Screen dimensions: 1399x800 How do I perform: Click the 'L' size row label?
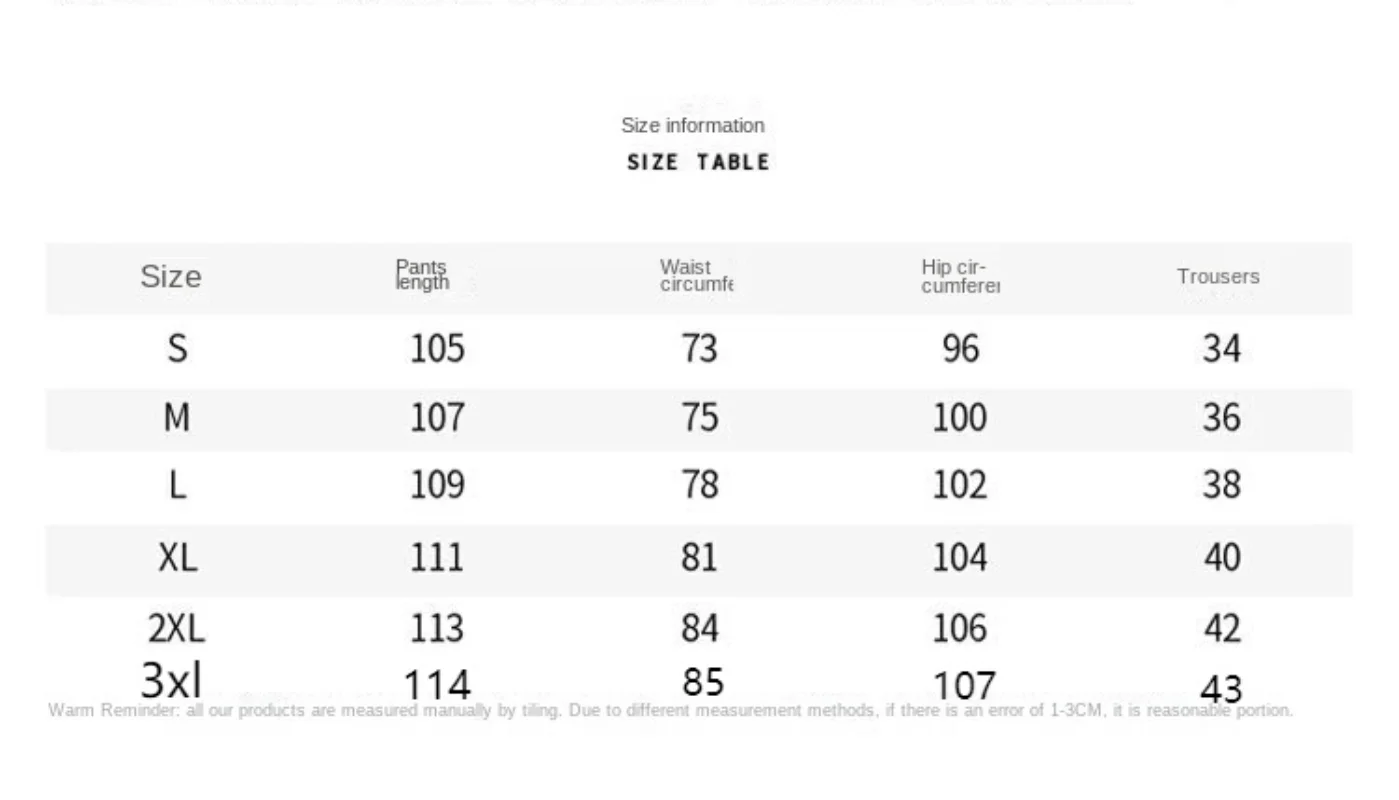tap(177, 486)
